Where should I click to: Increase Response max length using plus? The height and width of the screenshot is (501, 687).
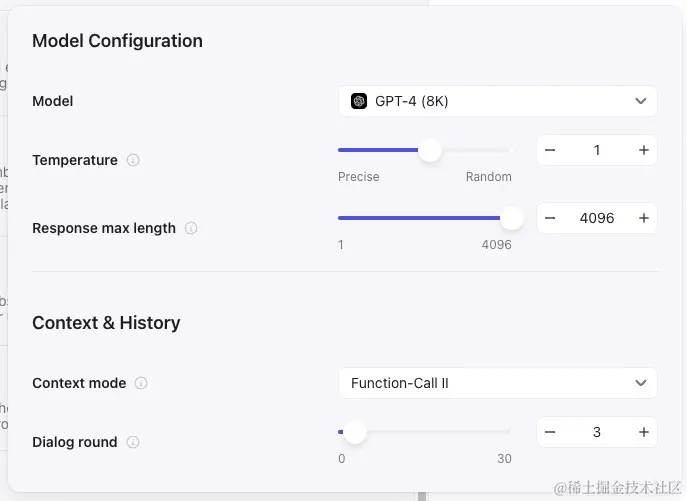(x=644, y=218)
